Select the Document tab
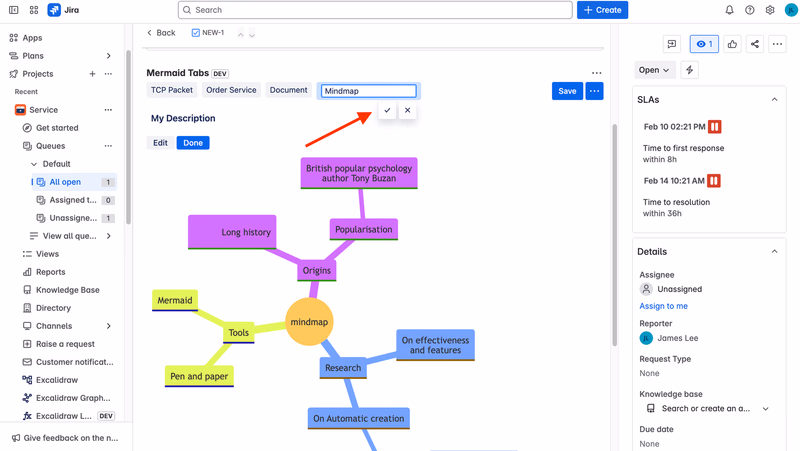 point(289,90)
